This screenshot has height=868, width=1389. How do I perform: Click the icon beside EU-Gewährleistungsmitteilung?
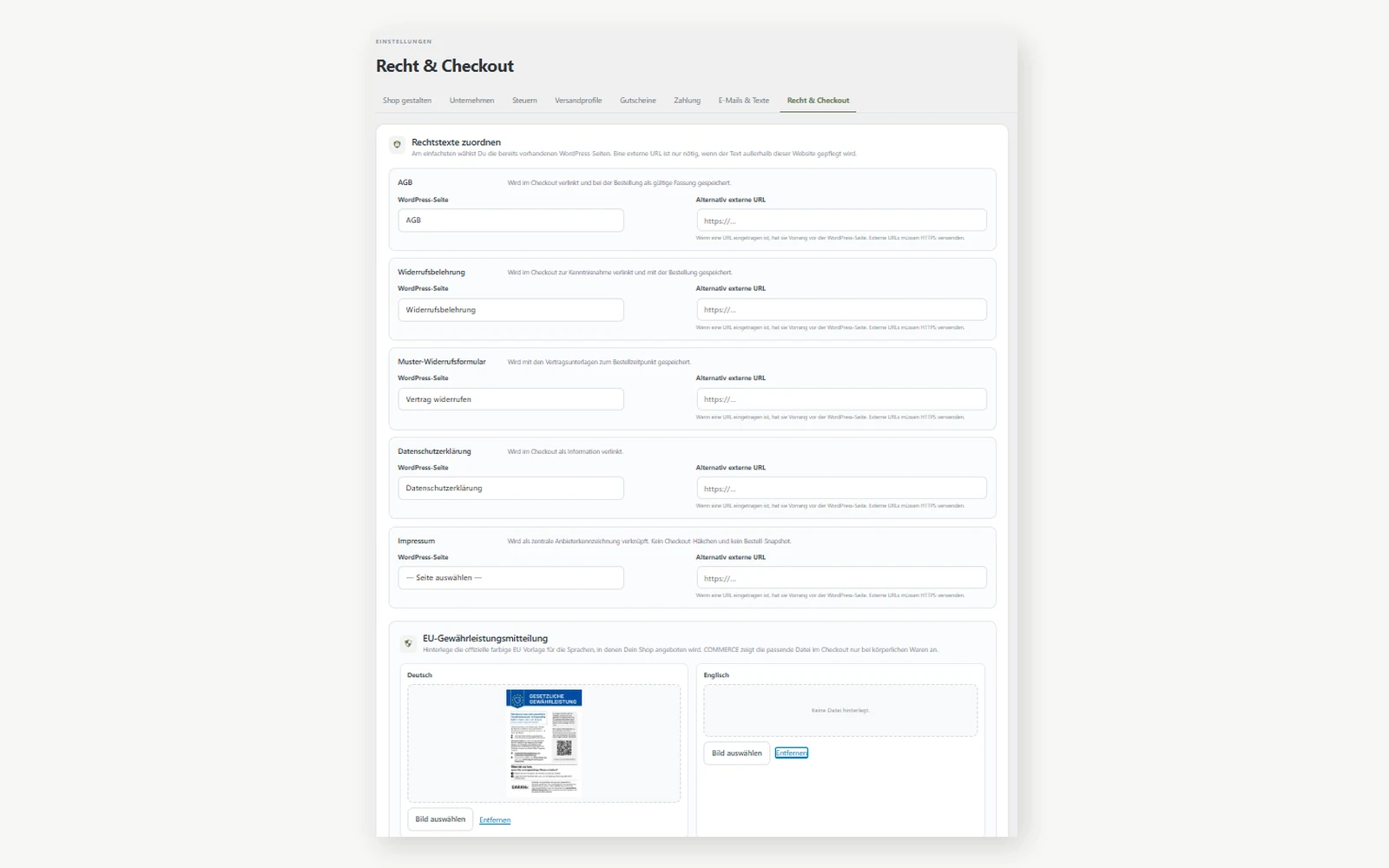[408, 643]
